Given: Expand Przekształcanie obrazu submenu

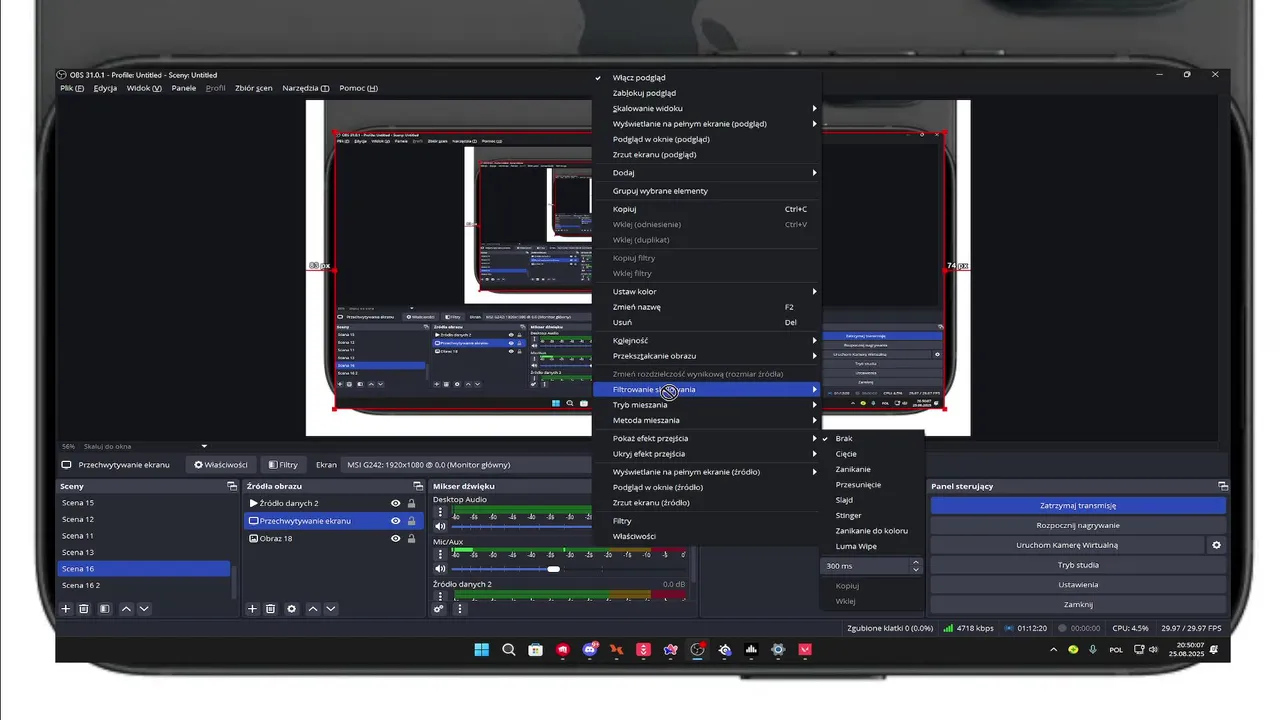Looking at the screenshot, I should [706, 356].
